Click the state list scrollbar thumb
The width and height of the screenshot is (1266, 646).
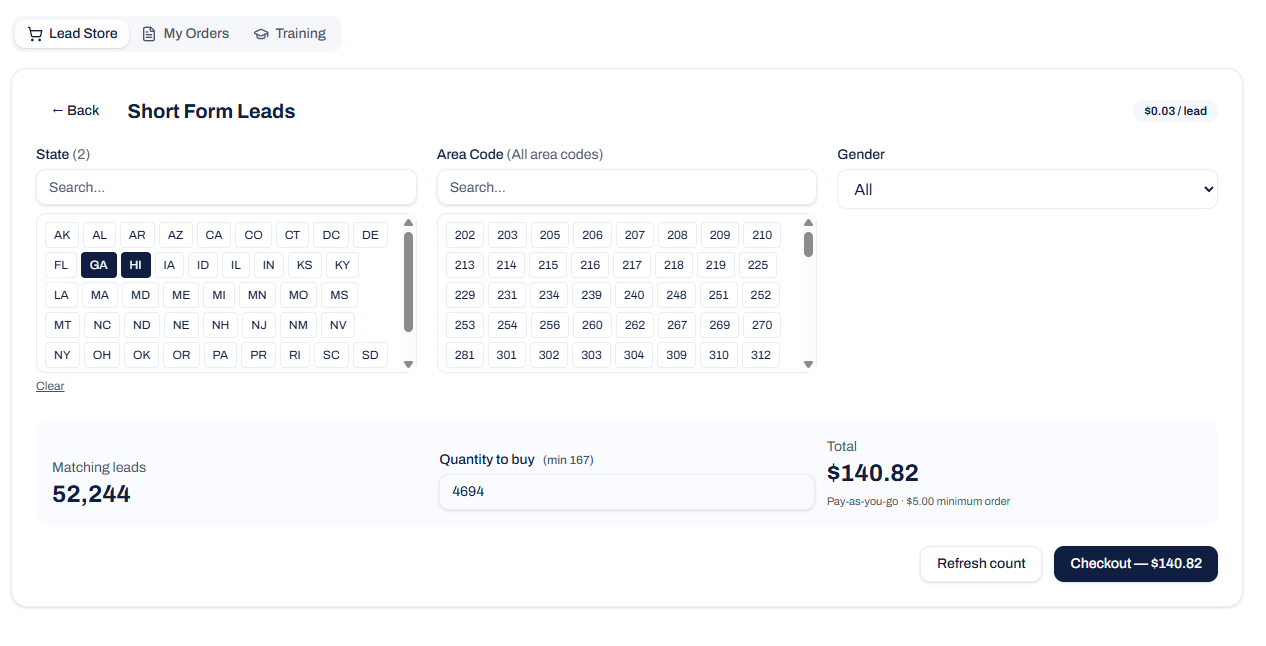click(x=408, y=282)
